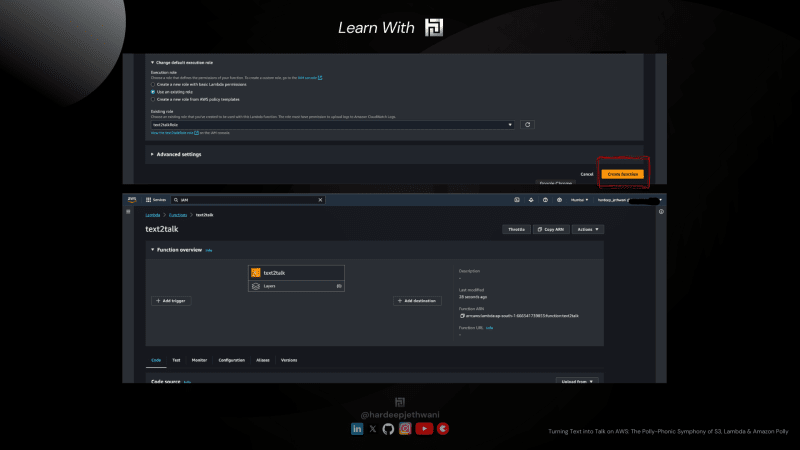The width and height of the screenshot is (800, 450).
Task: Open Info link beside Function overview
Action: click(x=209, y=251)
